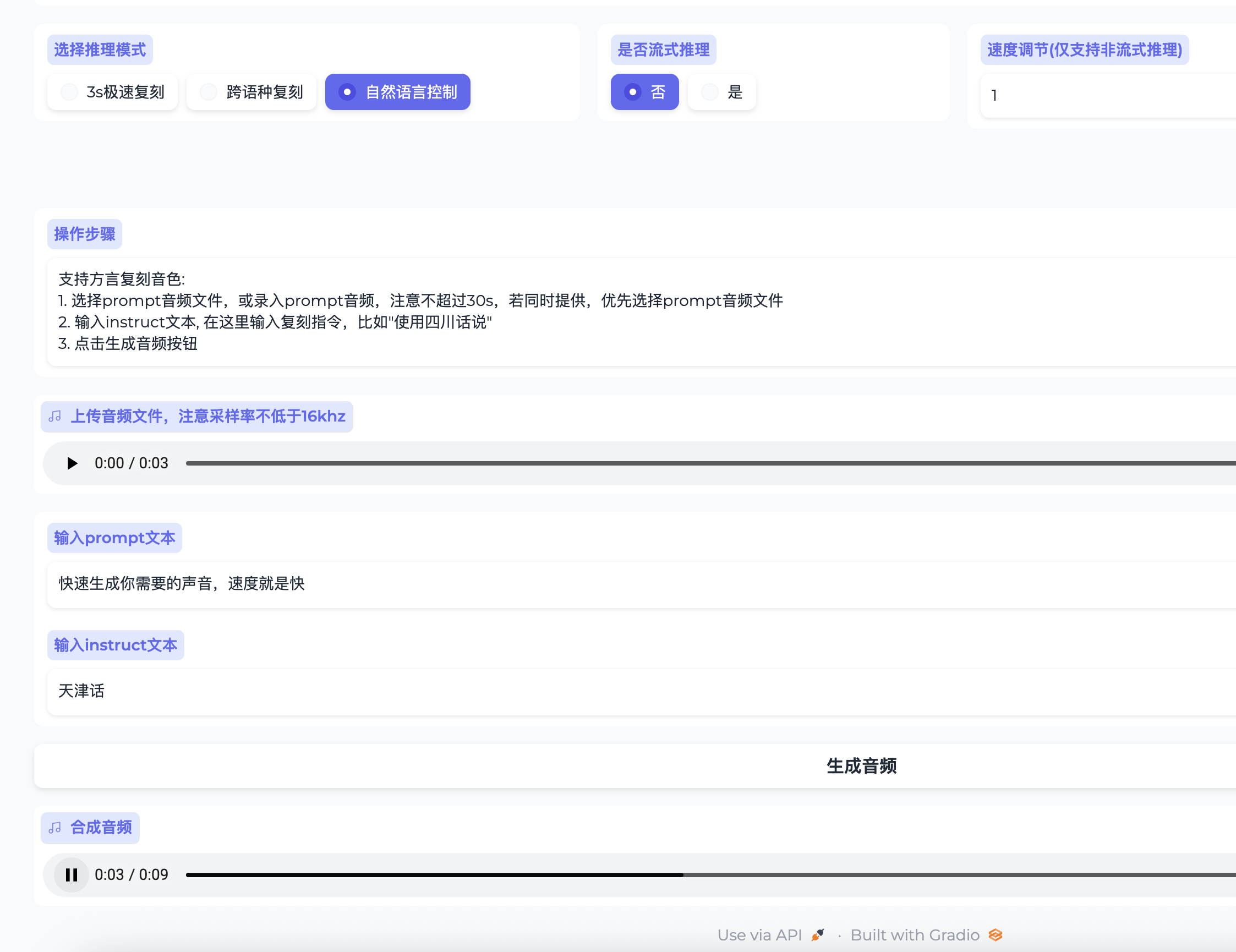Click the 操作步骤 label
1236x952 pixels.
click(85, 234)
